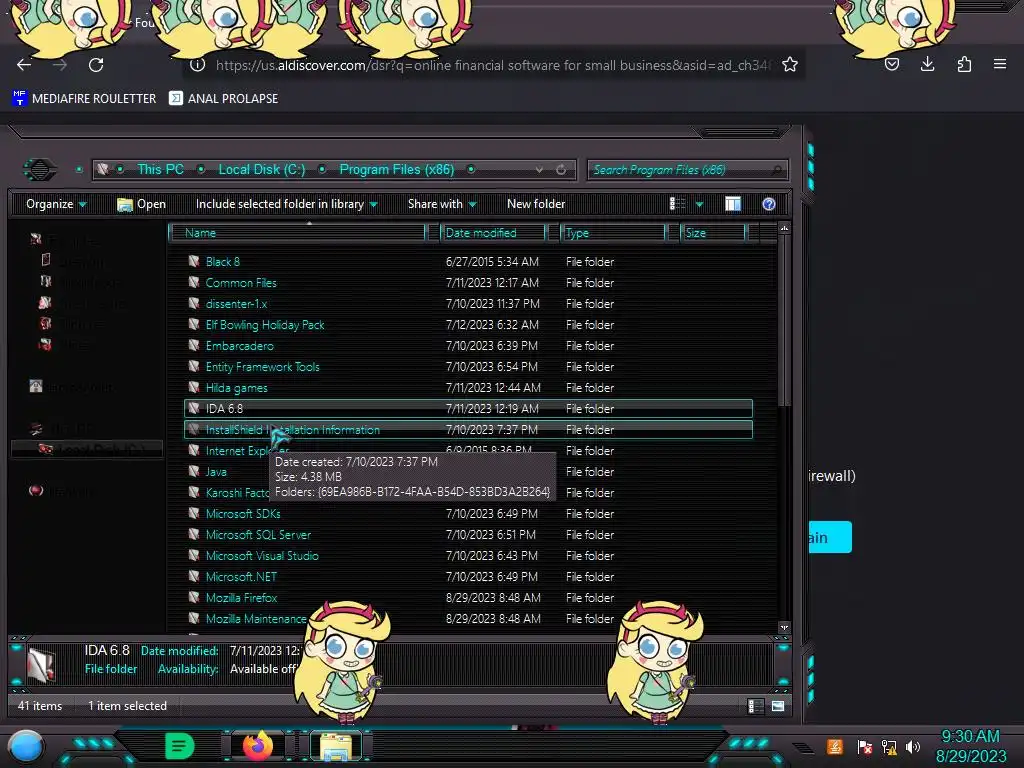Open the network tray icon
The image size is (1024, 768).
pos(888,746)
